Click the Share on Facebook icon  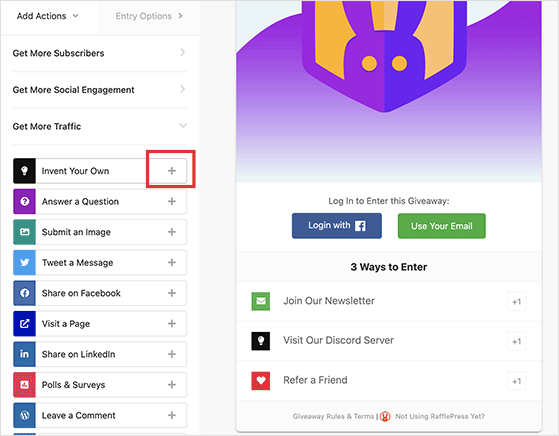(x=24, y=293)
